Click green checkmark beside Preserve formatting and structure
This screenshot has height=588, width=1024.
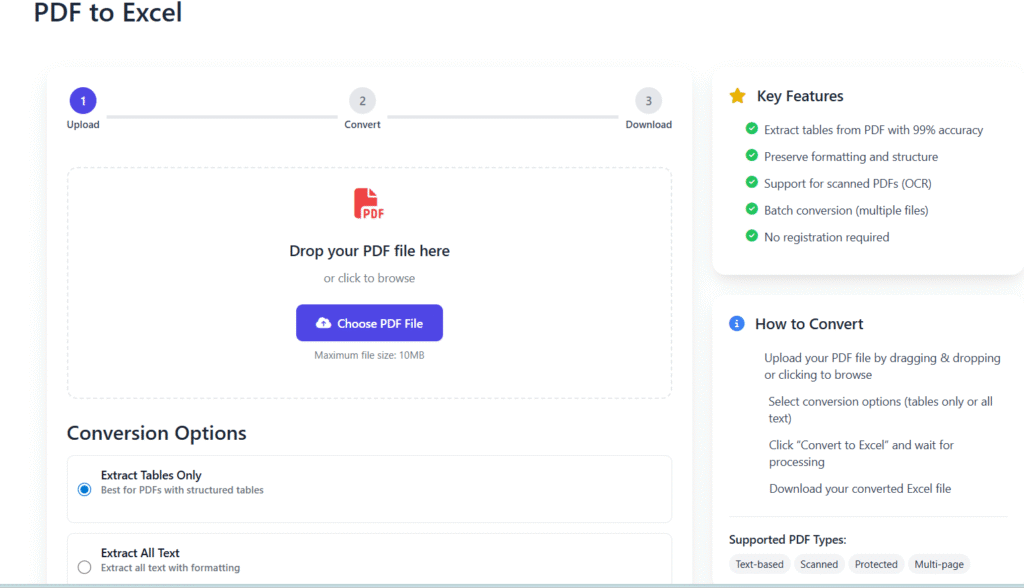click(x=752, y=156)
